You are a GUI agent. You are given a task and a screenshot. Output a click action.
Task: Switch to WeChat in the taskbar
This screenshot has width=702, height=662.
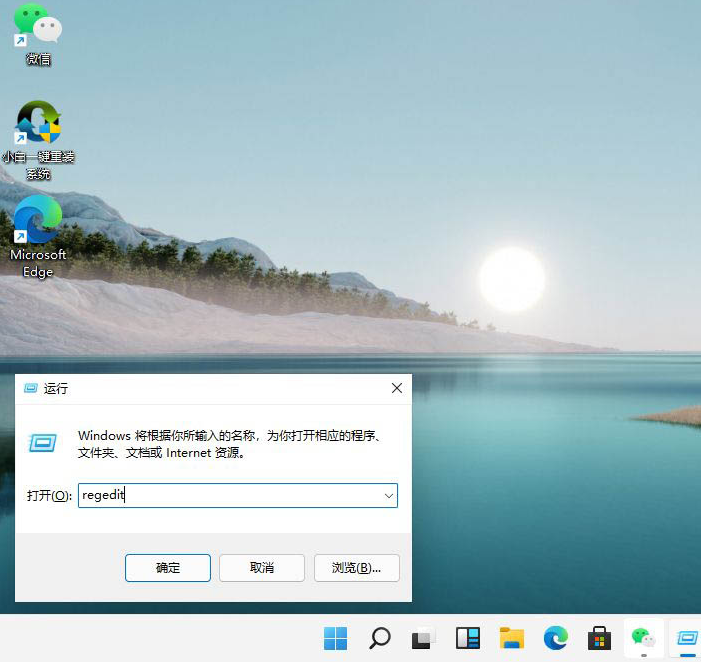[644, 637]
